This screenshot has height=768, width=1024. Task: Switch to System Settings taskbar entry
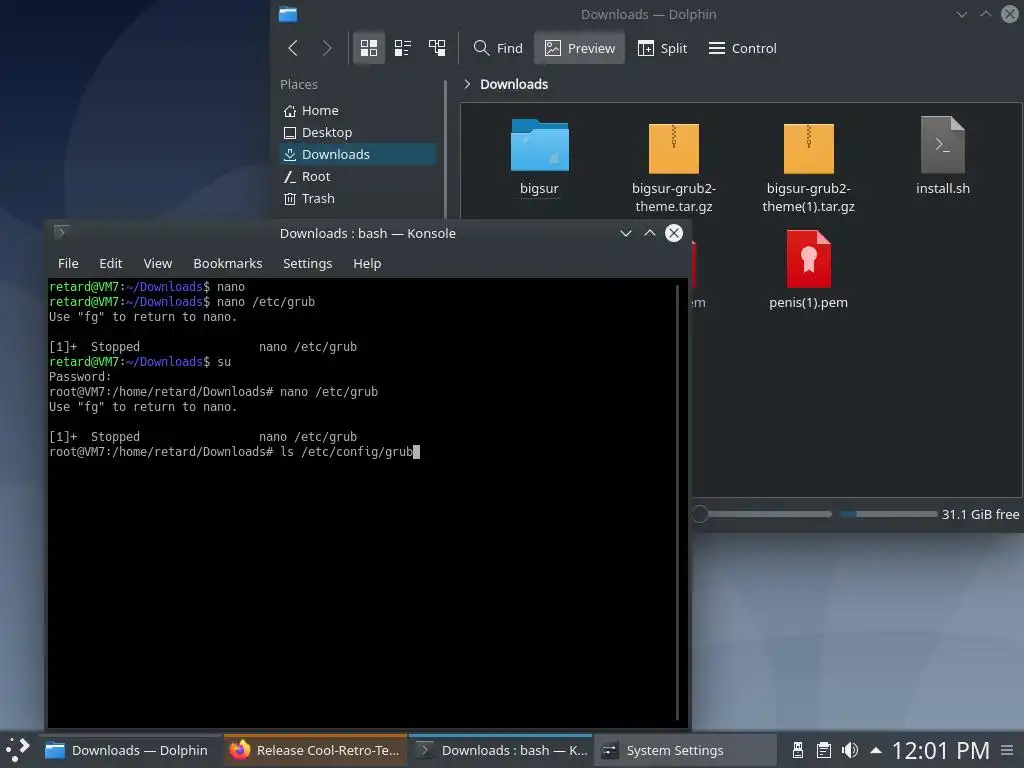click(686, 750)
